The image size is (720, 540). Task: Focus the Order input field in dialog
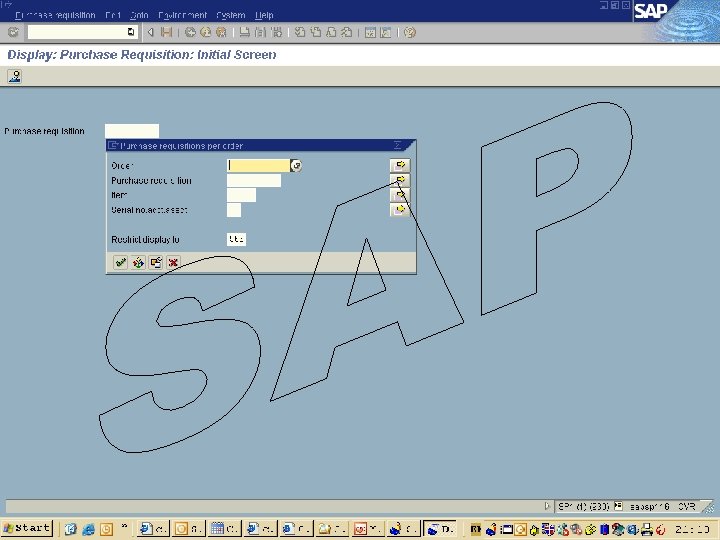[x=259, y=165]
